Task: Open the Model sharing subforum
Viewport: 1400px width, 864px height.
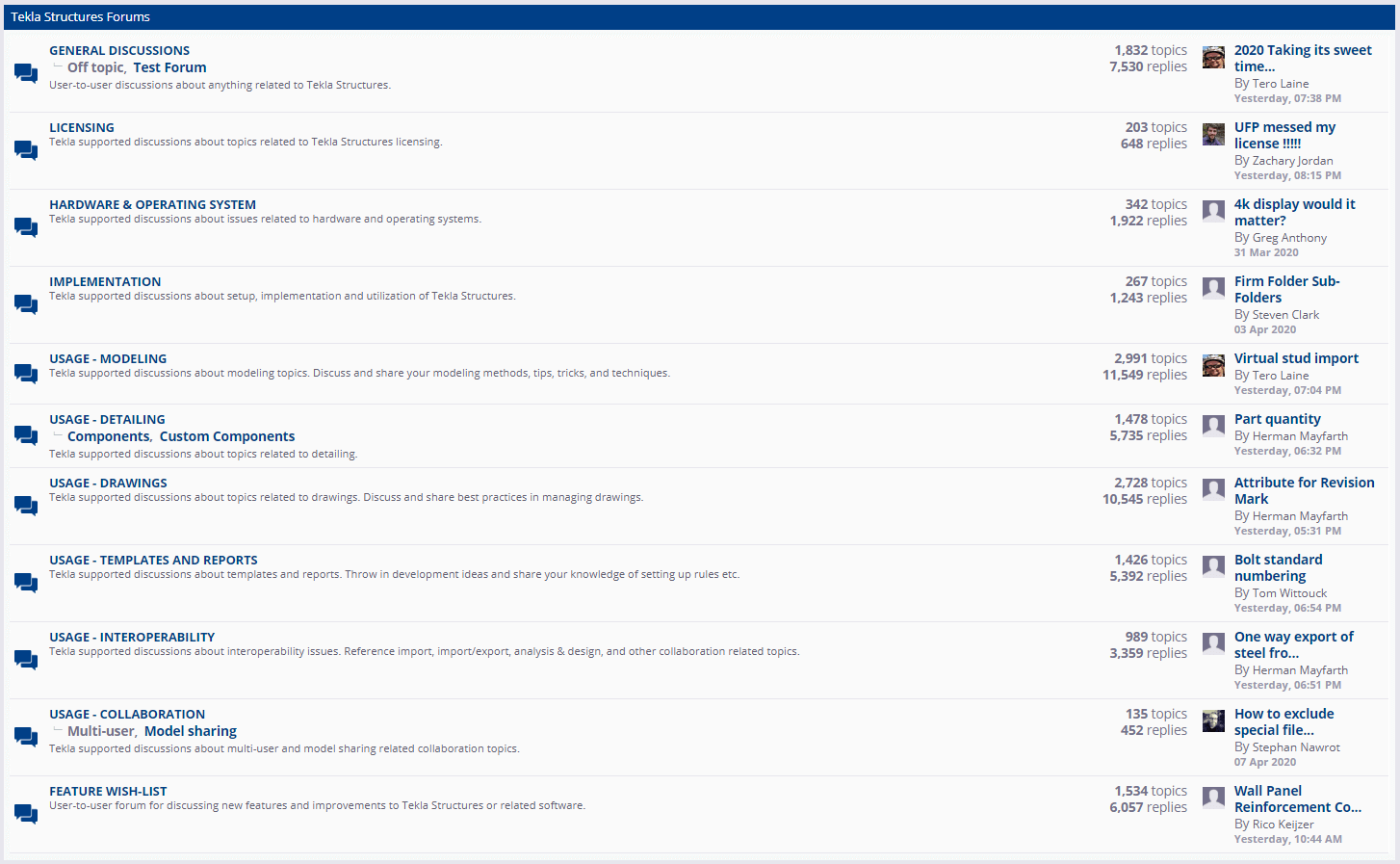Action: click(x=191, y=731)
